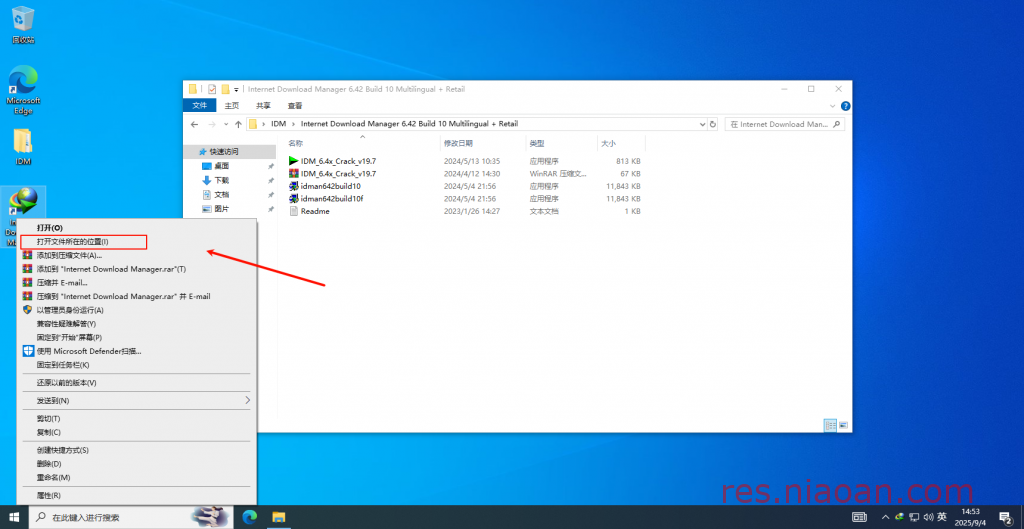Sort by the 大小 column header
1024x529 pixels.
click(x=621, y=143)
